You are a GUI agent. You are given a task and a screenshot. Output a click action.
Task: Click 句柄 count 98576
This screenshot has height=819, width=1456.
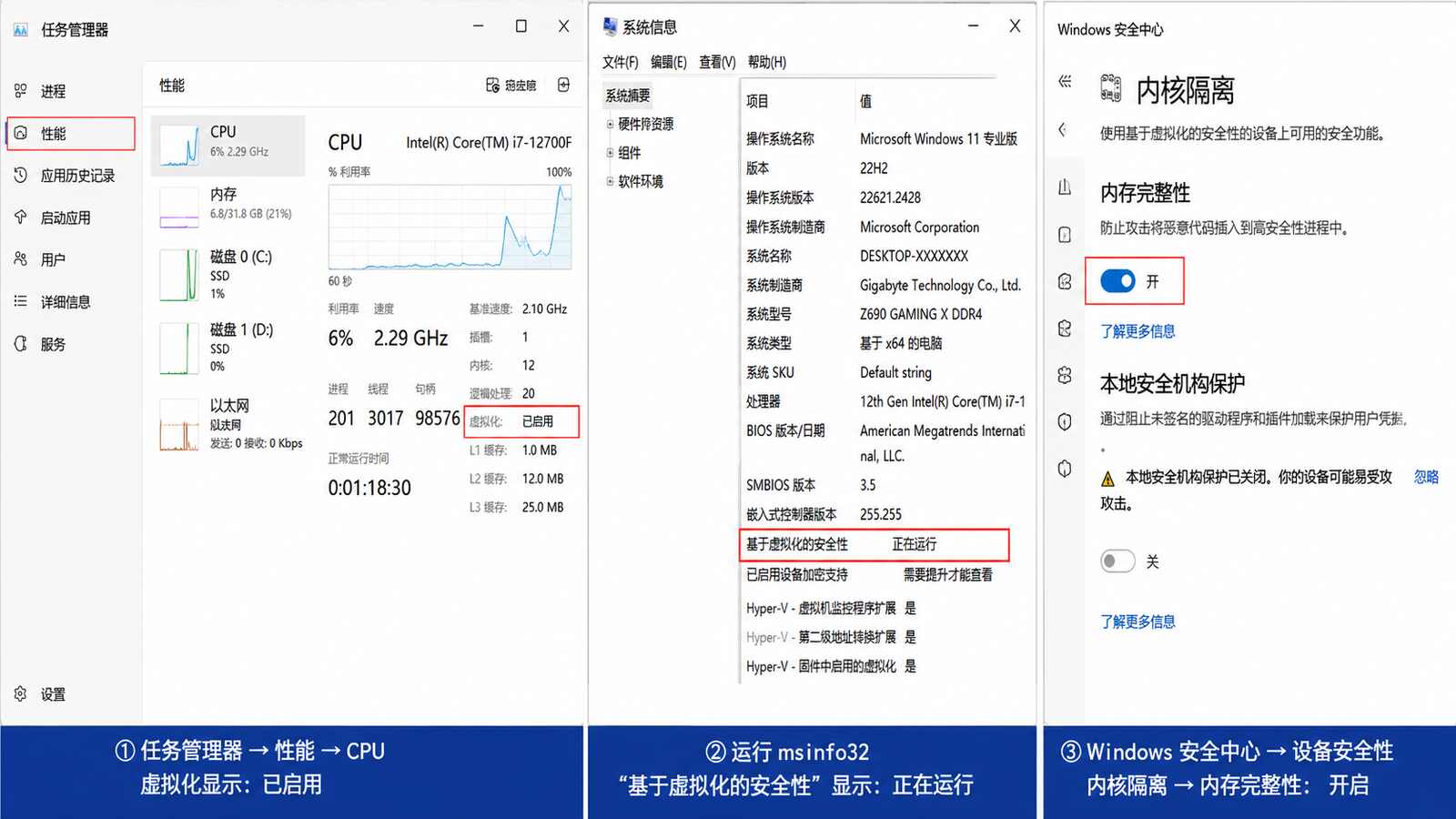[x=438, y=419]
